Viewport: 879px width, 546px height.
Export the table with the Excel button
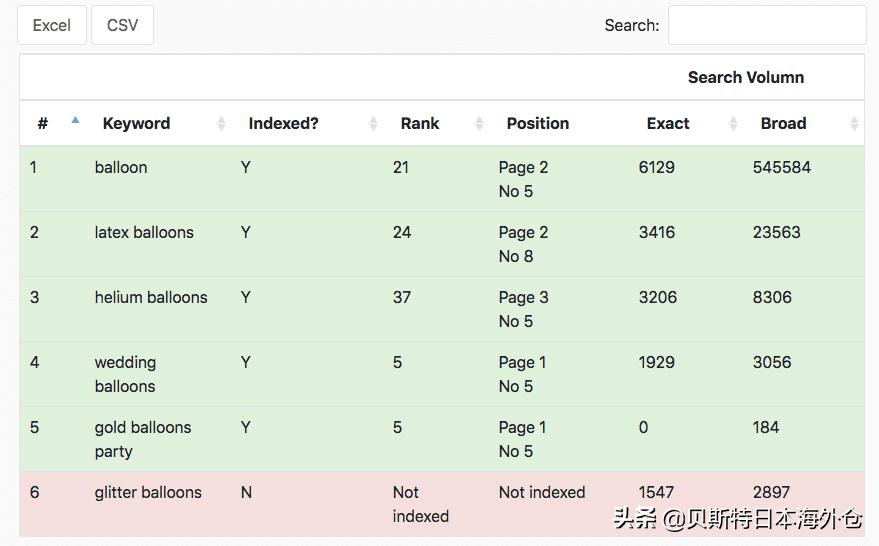52,25
